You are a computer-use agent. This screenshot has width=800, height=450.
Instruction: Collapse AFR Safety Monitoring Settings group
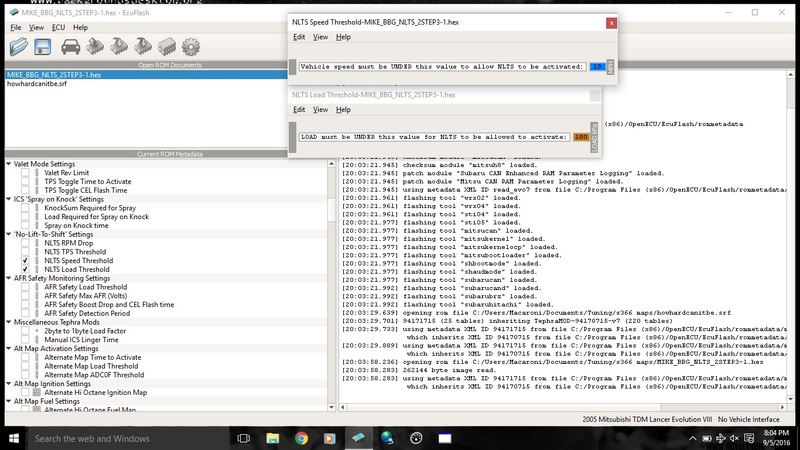(x=9, y=278)
